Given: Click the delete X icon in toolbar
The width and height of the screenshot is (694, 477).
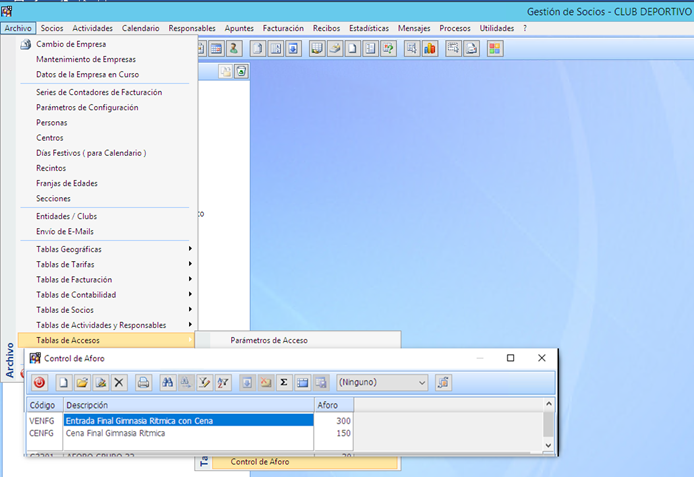Looking at the screenshot, I should [119, 382].
